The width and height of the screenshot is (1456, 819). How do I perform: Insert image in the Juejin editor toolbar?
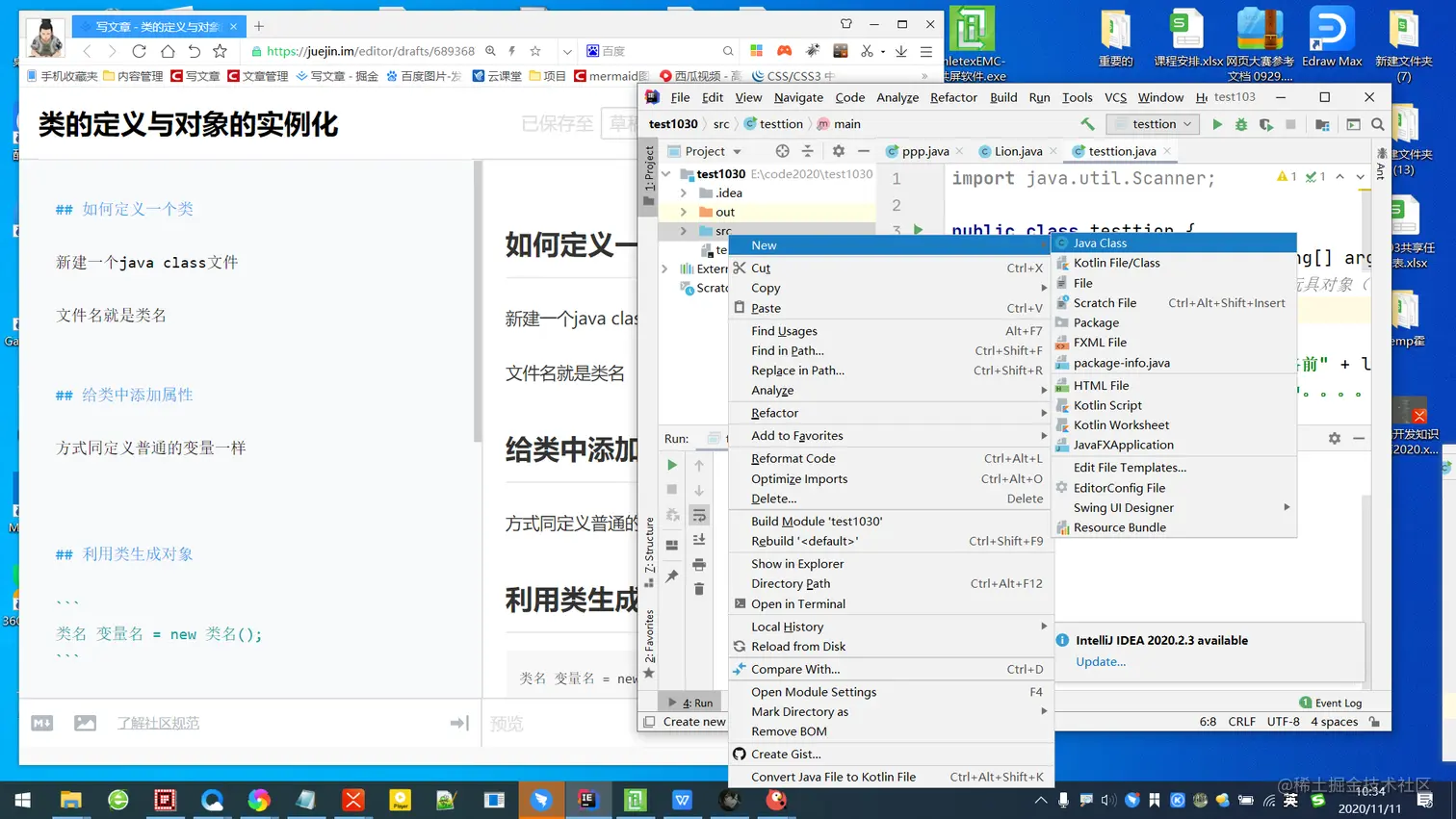pos(85,723)
